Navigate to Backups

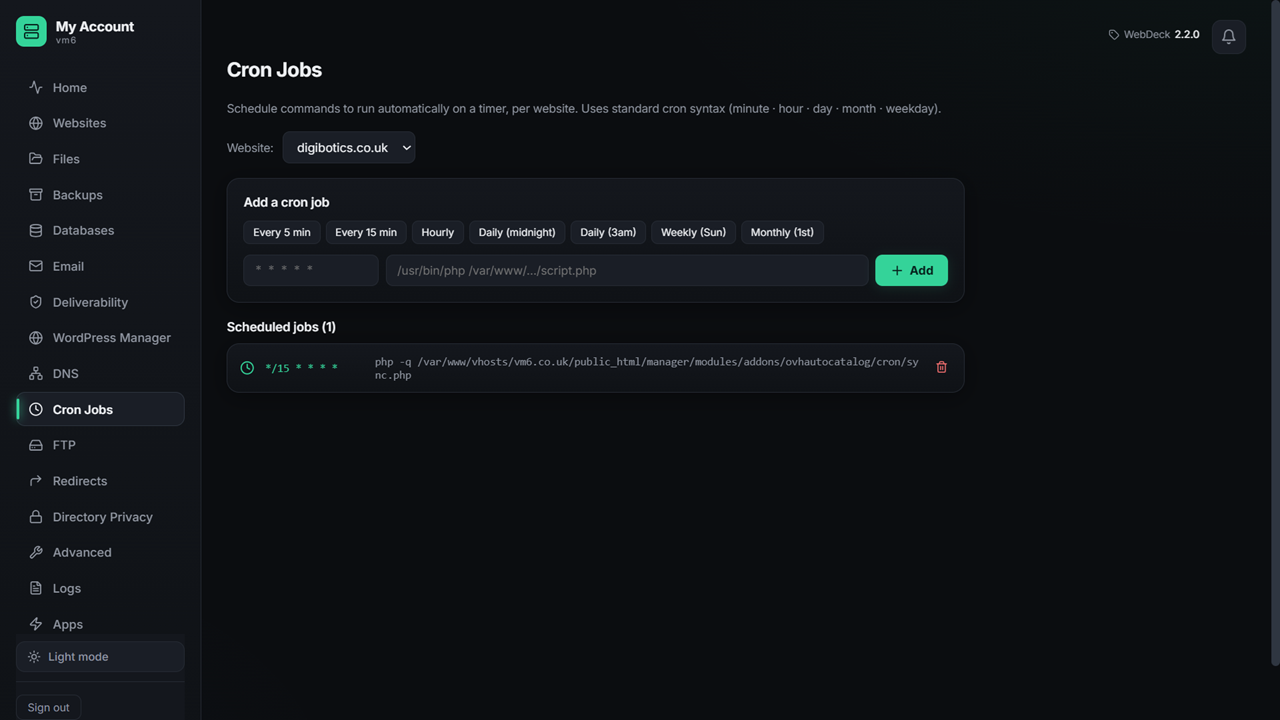(x=100, y=195)
